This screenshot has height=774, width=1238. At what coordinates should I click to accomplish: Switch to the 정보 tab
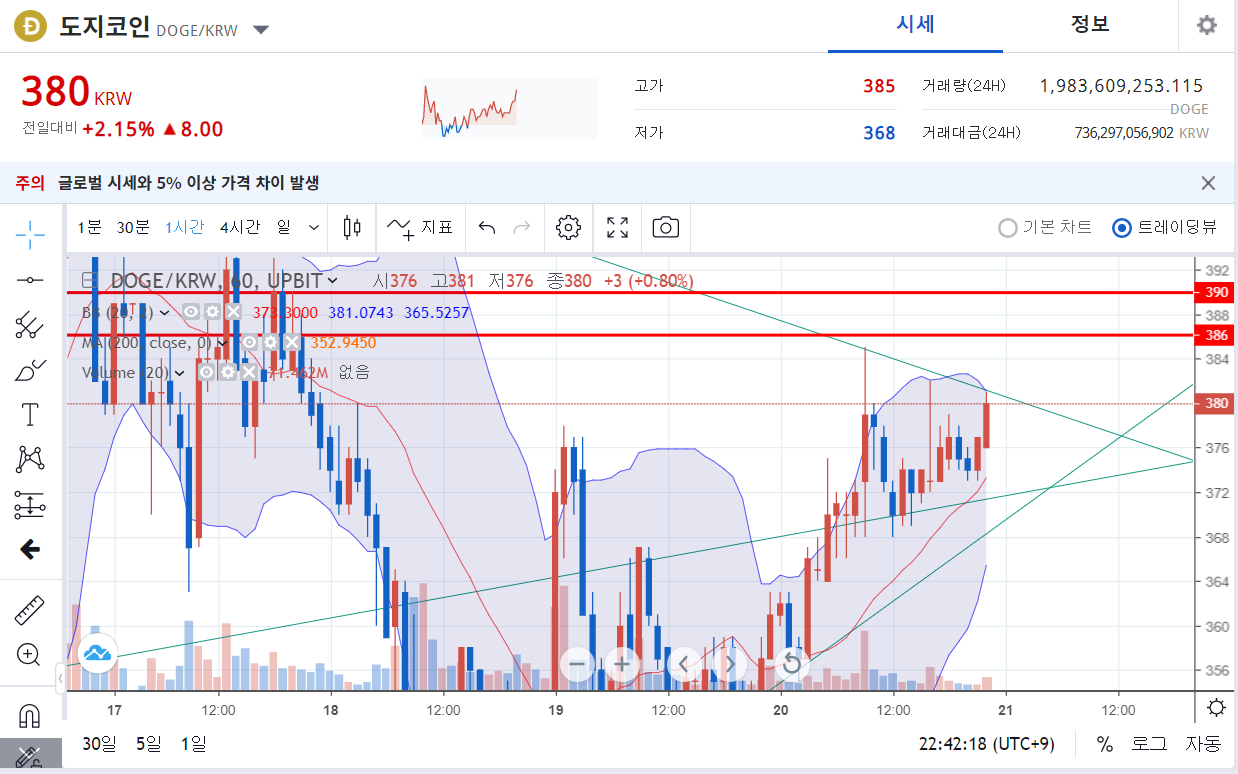pyautogui.click(x=1090, y=25)
